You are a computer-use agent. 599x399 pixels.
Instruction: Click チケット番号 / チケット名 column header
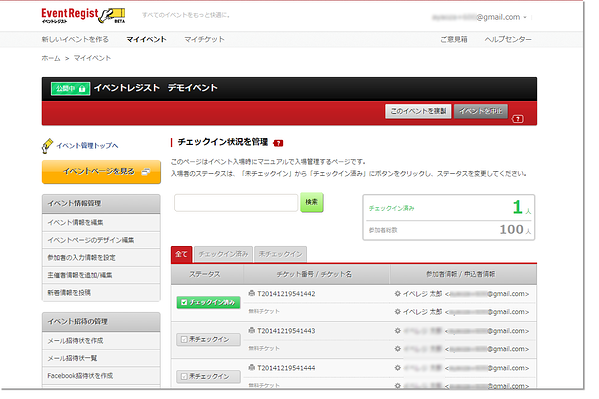(x=317, y=274)
